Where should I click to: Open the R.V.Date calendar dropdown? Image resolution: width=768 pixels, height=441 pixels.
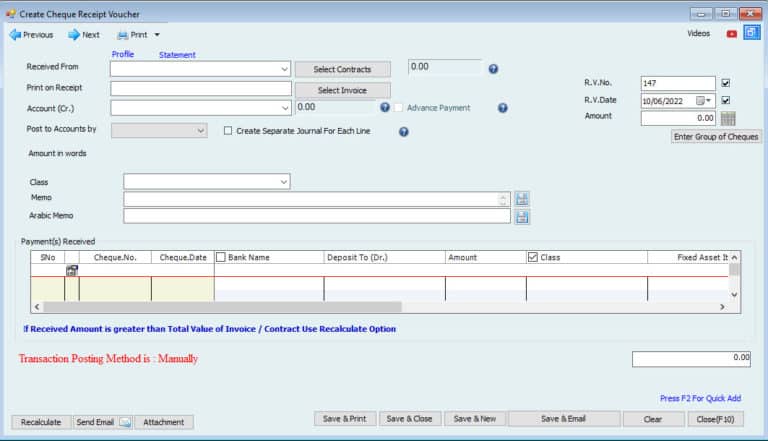click(x=708, y=100)
